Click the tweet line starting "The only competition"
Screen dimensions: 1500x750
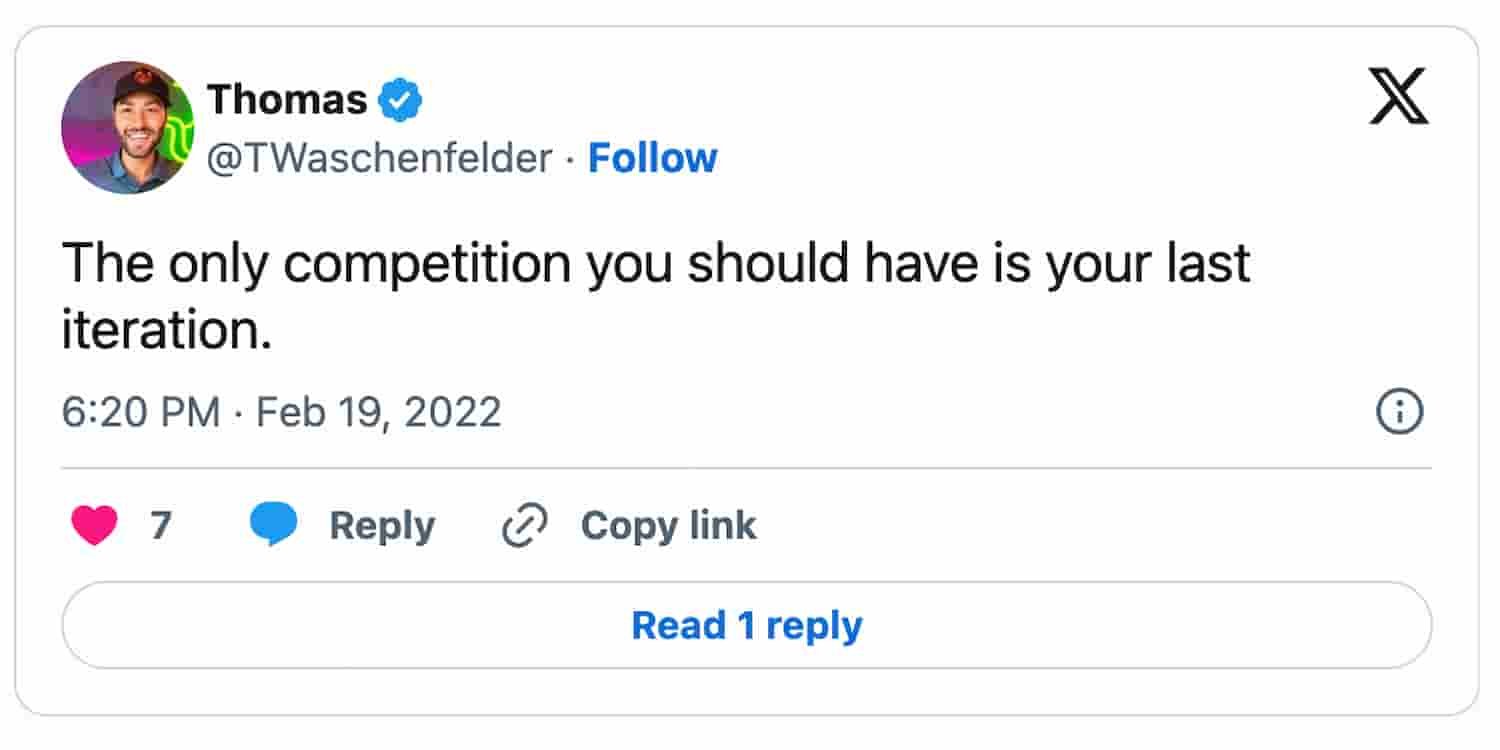(656, 264)
